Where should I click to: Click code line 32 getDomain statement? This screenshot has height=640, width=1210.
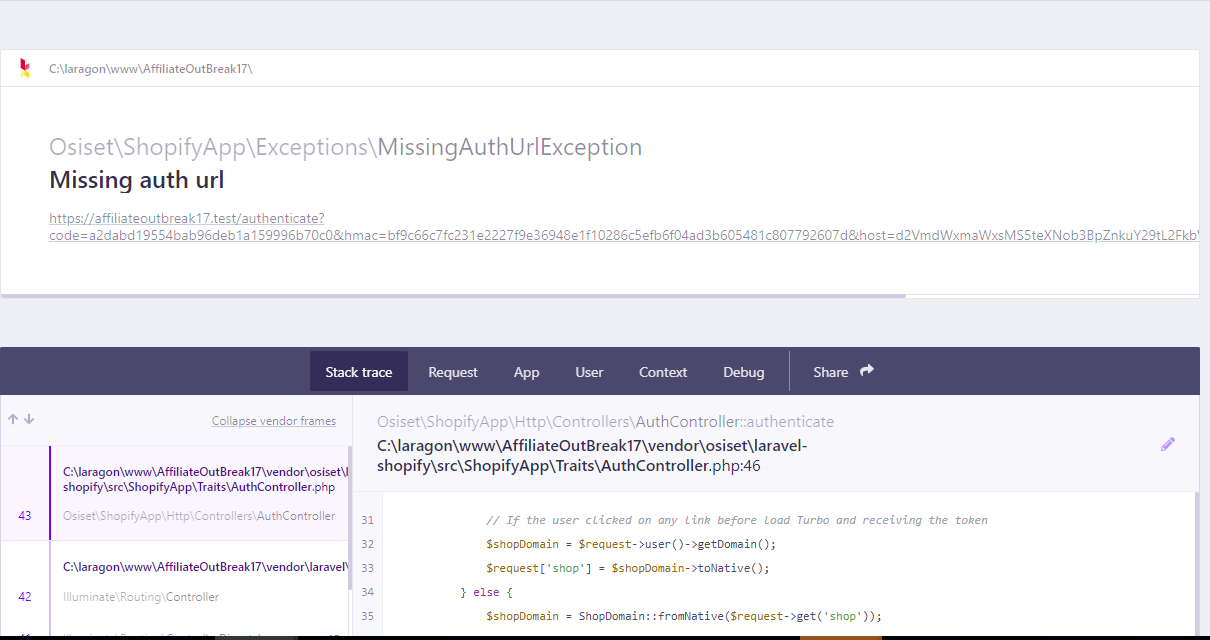631,544
